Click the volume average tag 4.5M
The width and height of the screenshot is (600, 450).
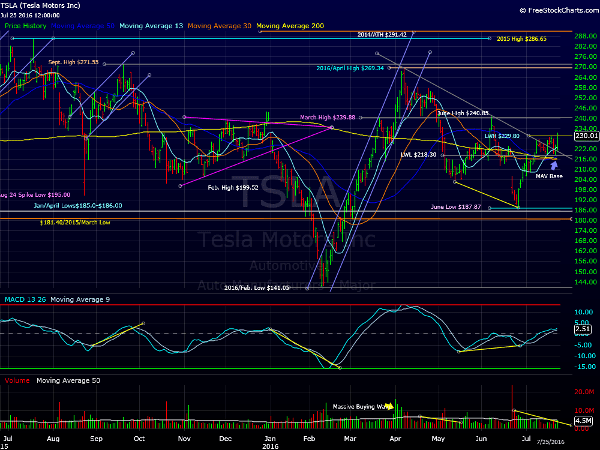583,420
